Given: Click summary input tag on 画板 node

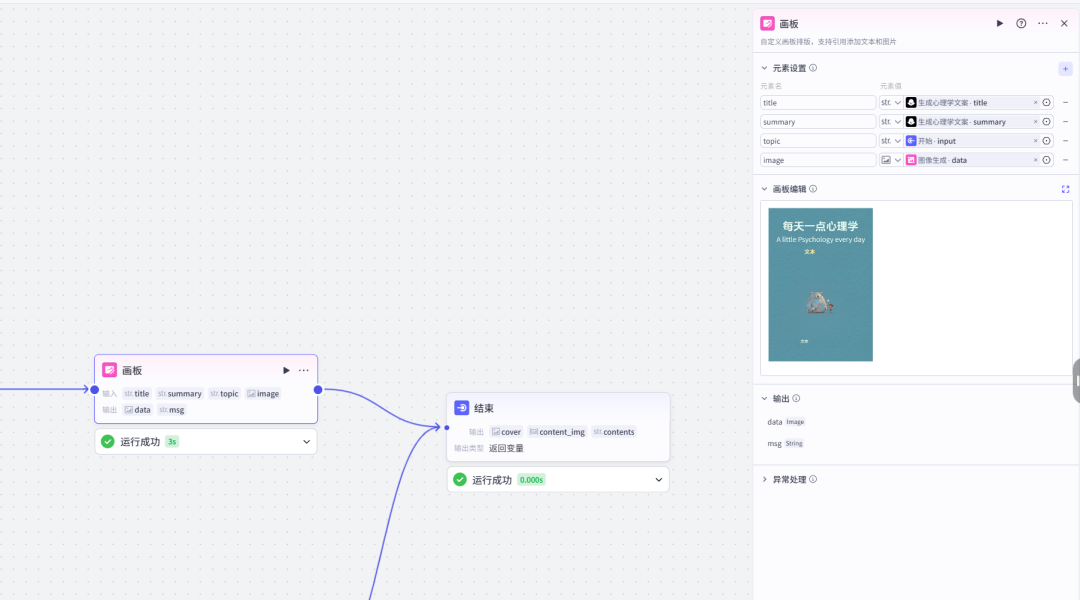Looking at the screenshot, I should tap(180, 394).
